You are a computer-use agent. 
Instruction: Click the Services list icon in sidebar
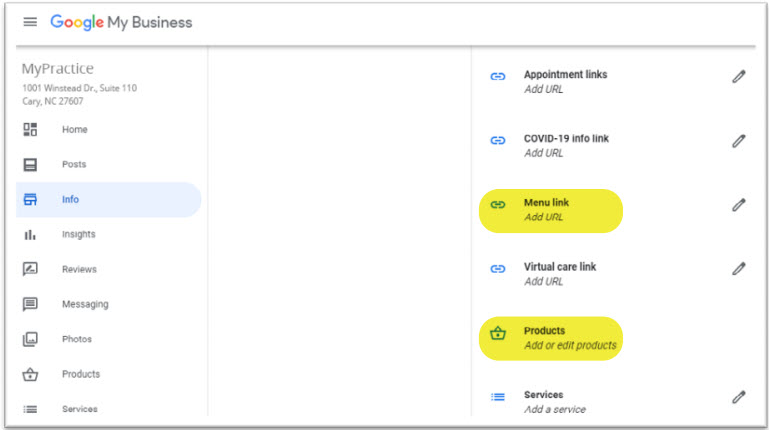pyautogui.click(x=30, y=409)
